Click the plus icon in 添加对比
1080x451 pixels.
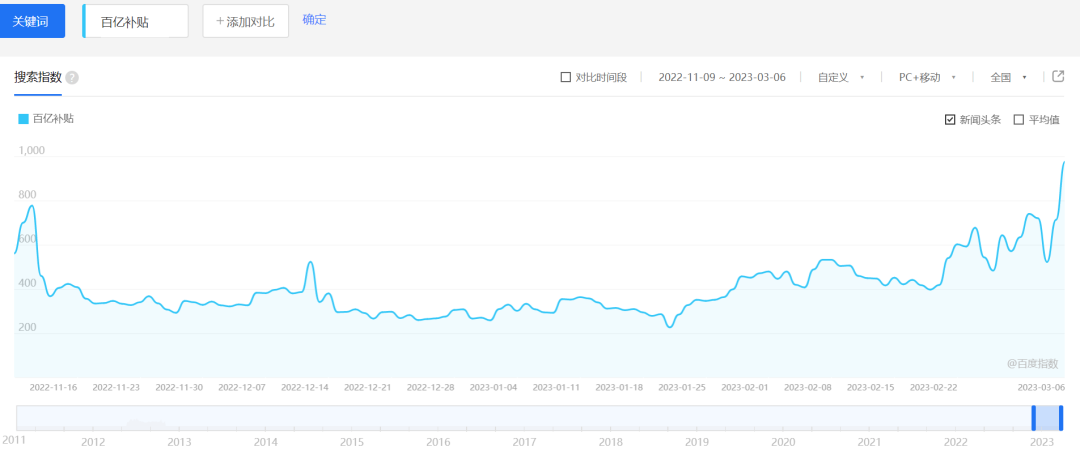pos(220,21)
